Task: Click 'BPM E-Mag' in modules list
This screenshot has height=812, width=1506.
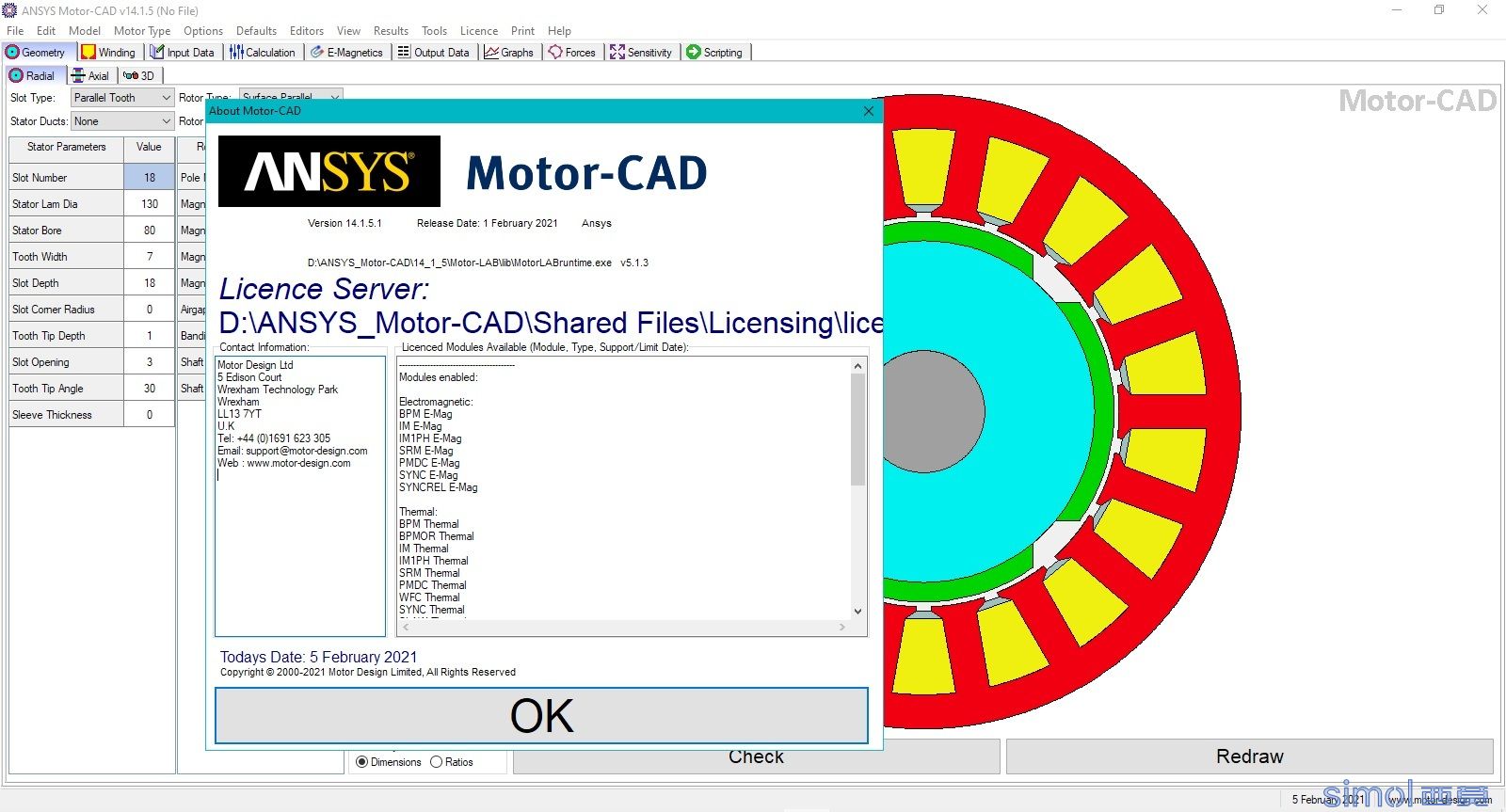Action: (425, 414)
